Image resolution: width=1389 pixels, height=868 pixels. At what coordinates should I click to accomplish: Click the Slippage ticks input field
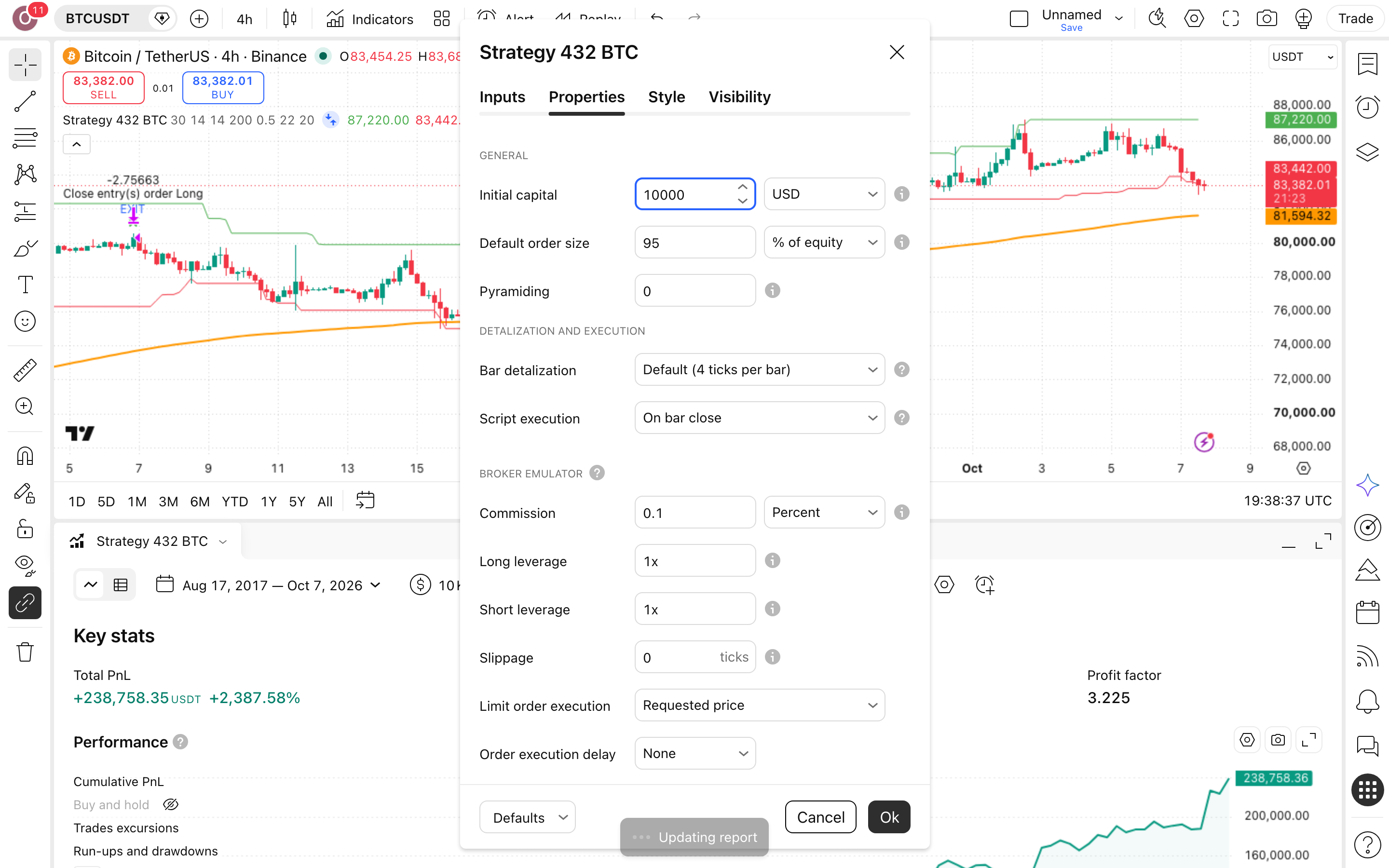coord(695,657)
